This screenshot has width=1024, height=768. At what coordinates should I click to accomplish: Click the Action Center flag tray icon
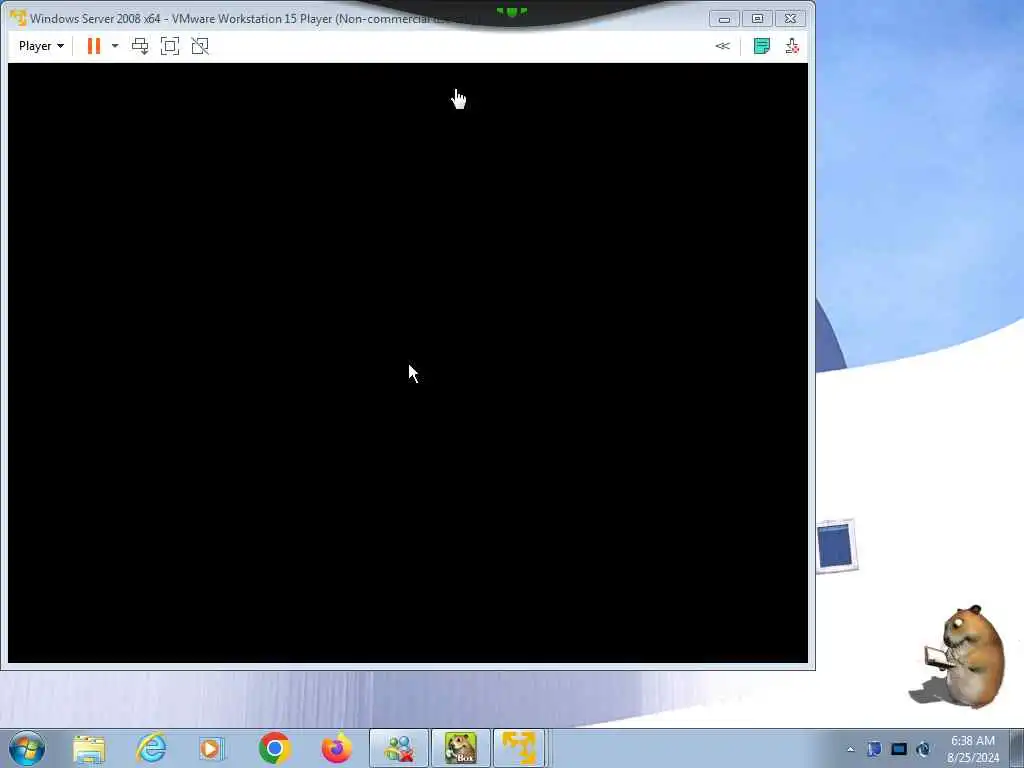point(874,749)
